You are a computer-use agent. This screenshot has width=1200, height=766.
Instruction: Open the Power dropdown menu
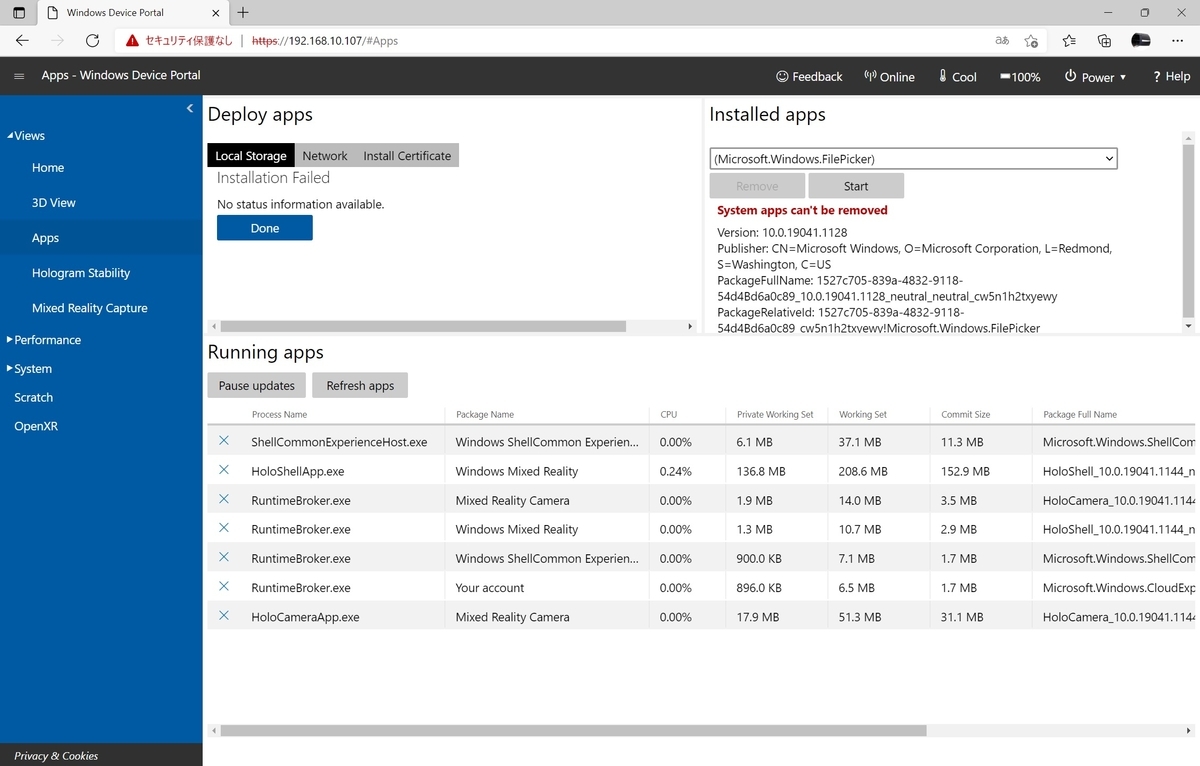coord(1095,76)
